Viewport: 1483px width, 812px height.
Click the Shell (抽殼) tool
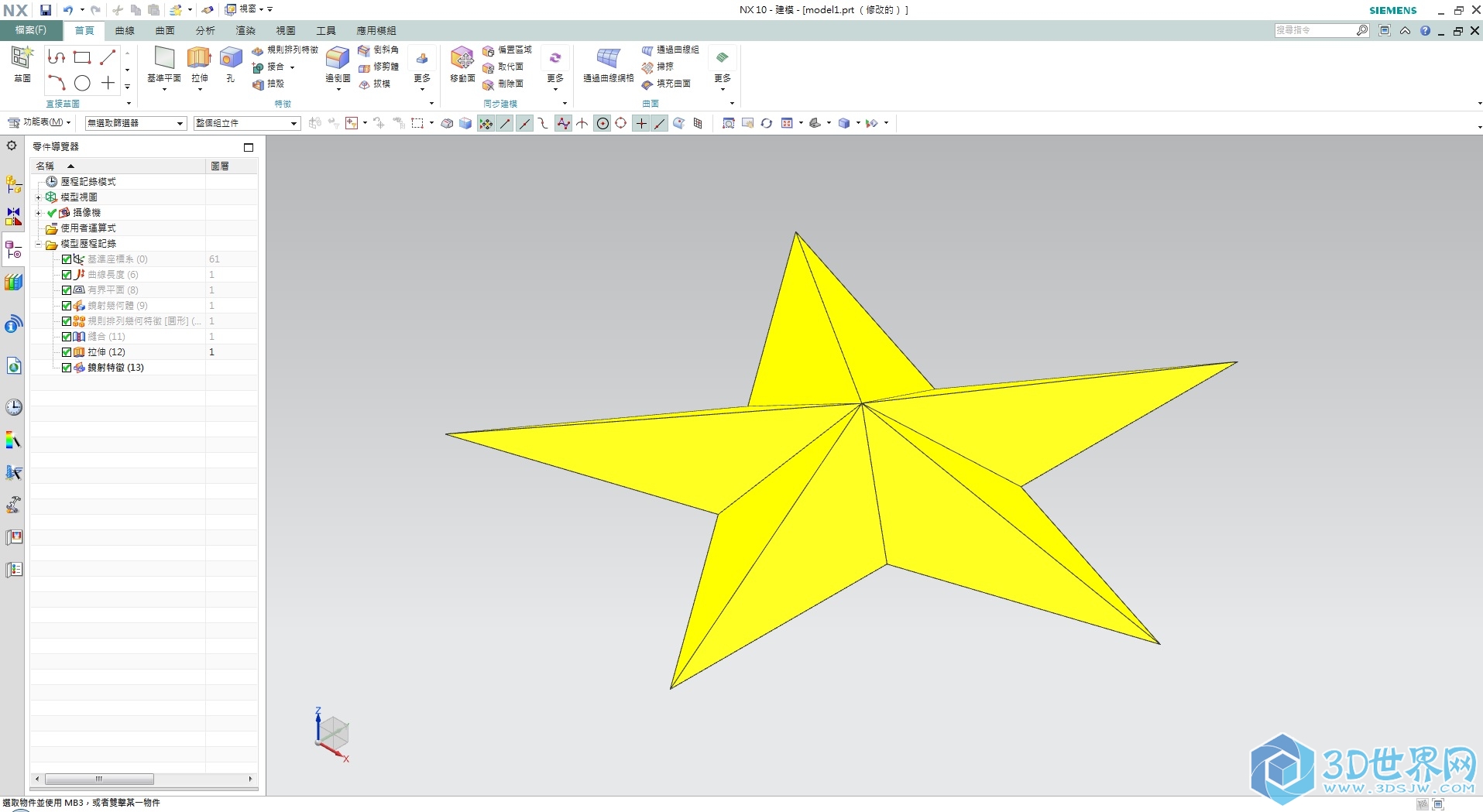tap(268, 84)
